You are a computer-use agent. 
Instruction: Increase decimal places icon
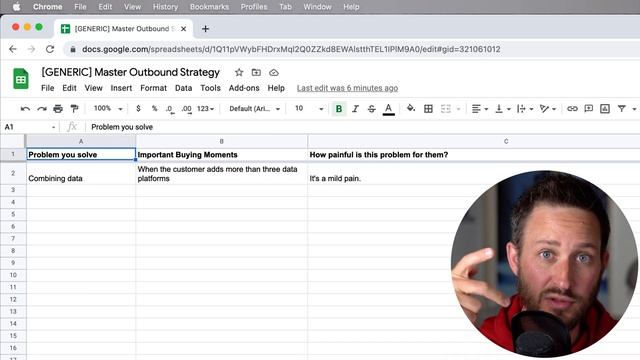click(186, 109)
